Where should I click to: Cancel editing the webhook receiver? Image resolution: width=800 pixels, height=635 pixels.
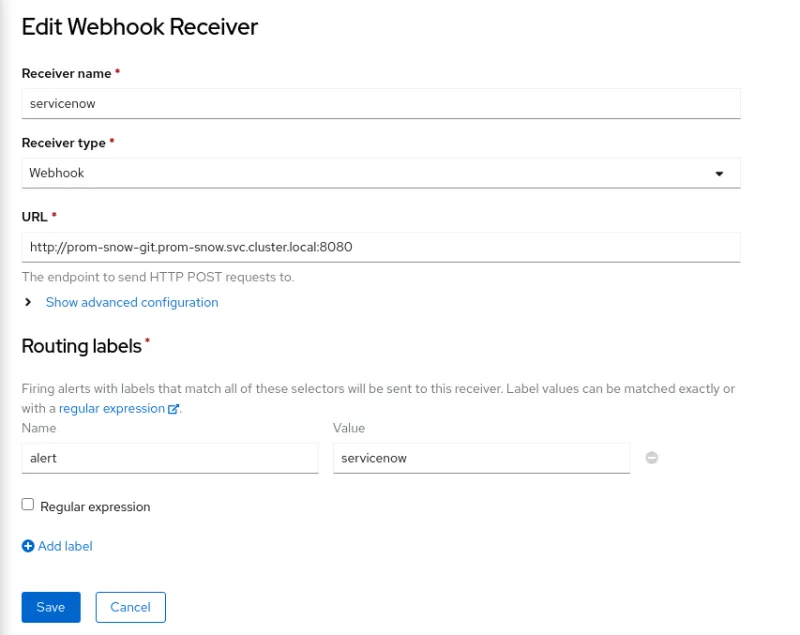130,607
